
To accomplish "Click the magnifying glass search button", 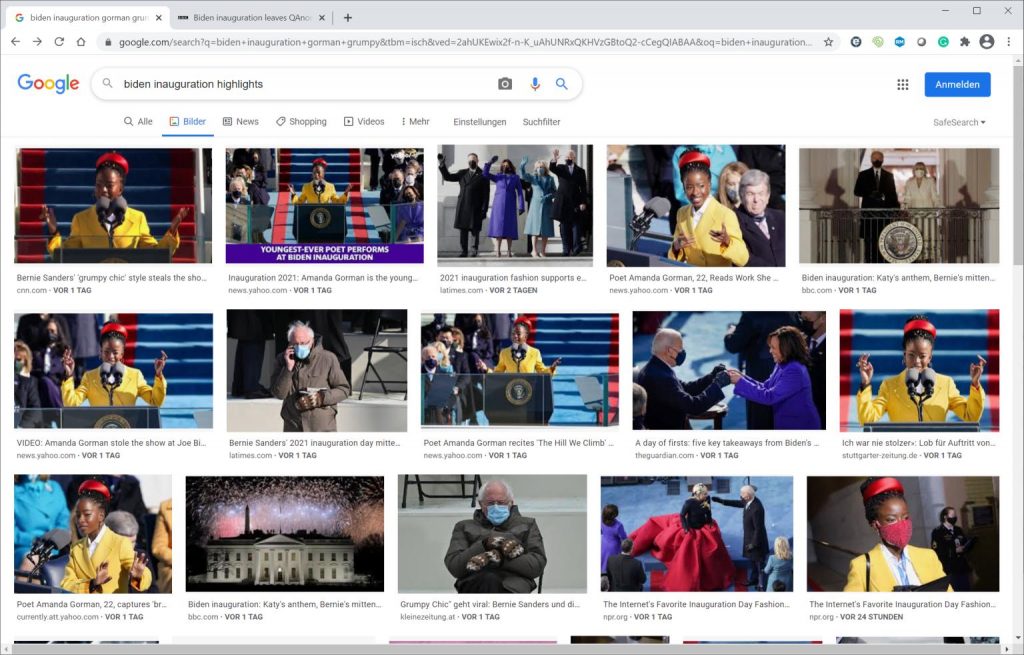I will 562,84.
